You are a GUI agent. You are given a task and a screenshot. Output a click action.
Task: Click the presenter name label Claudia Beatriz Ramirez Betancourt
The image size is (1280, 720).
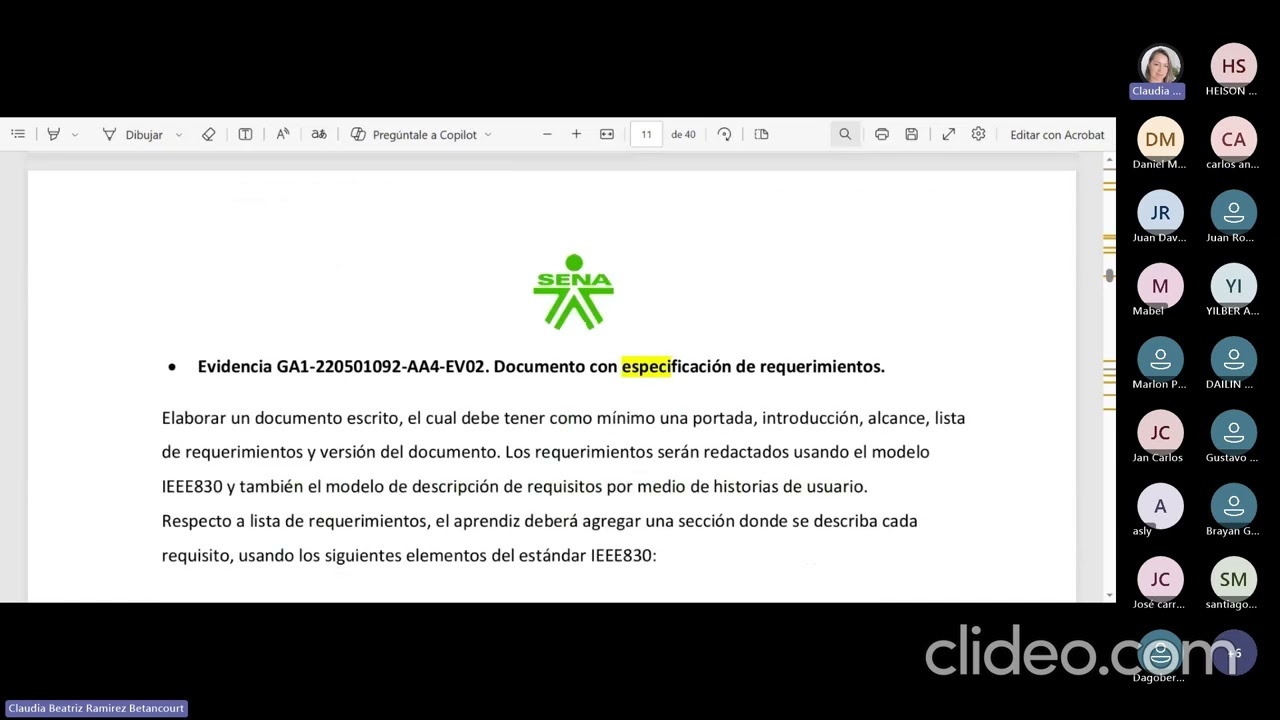pos(96,708)
